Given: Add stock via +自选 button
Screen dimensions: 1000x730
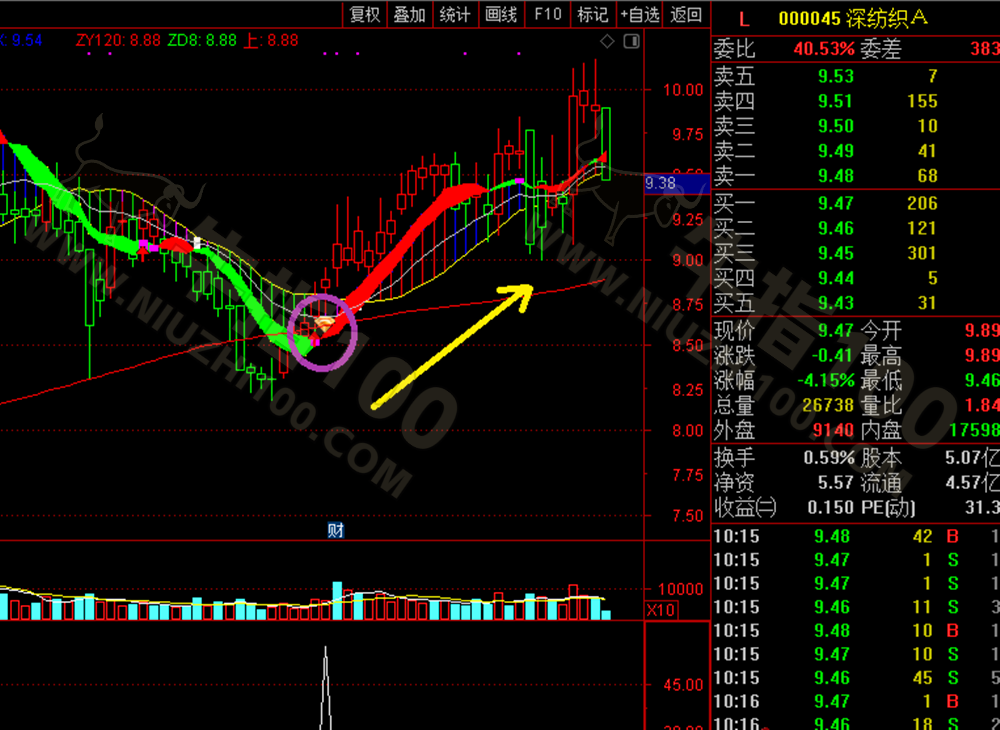Looking at the screenshot, I should tap(640, 14).
